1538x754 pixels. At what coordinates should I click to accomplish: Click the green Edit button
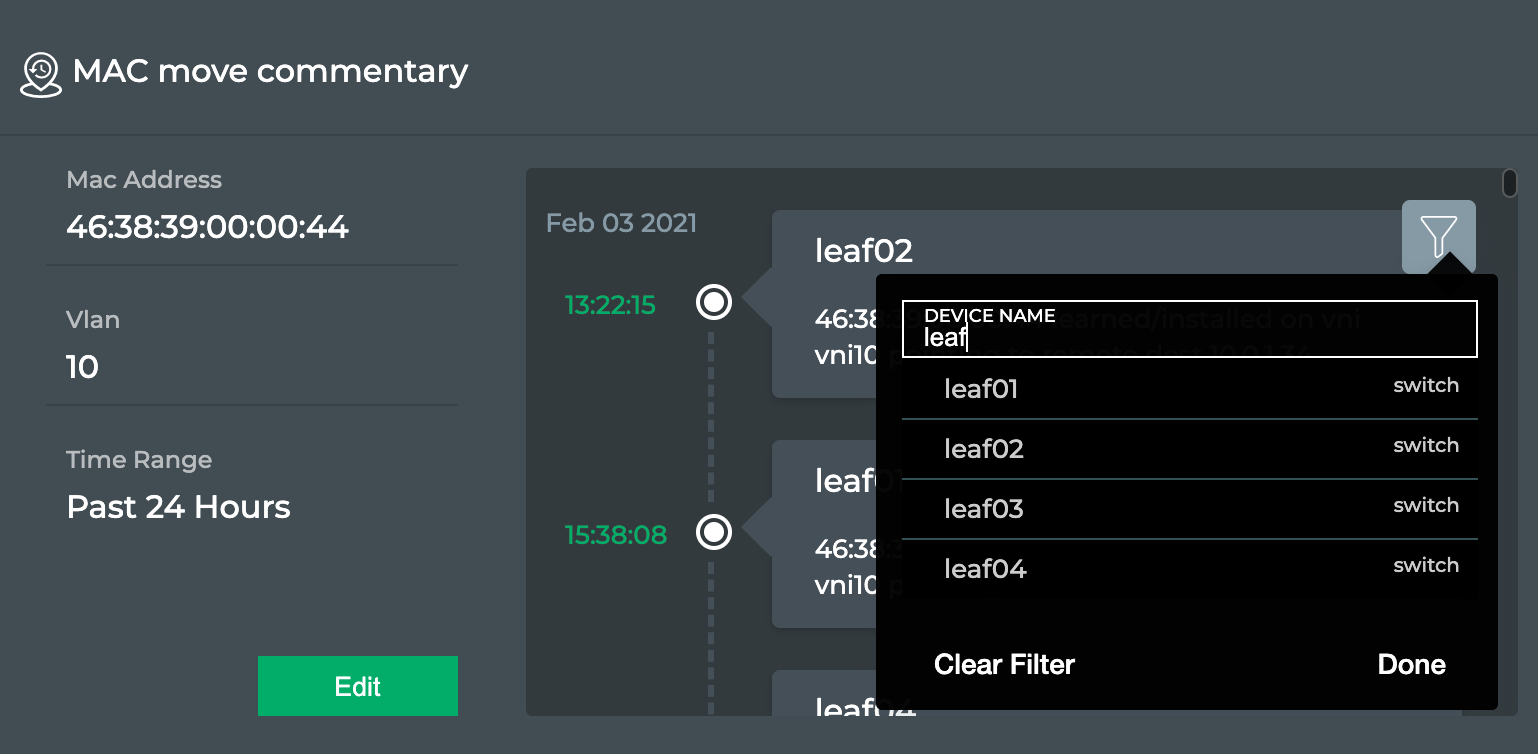[x=358, y=686]
